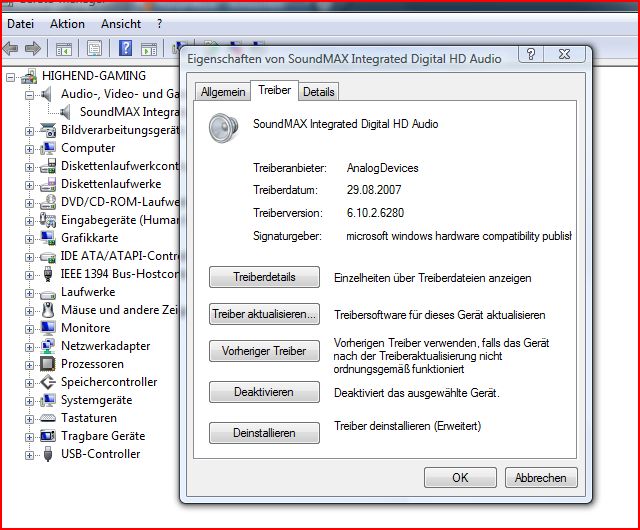Select the Treiber tab
Viewport: 640px width, 530px height.
pyautogui.click(x=274, y=90)
